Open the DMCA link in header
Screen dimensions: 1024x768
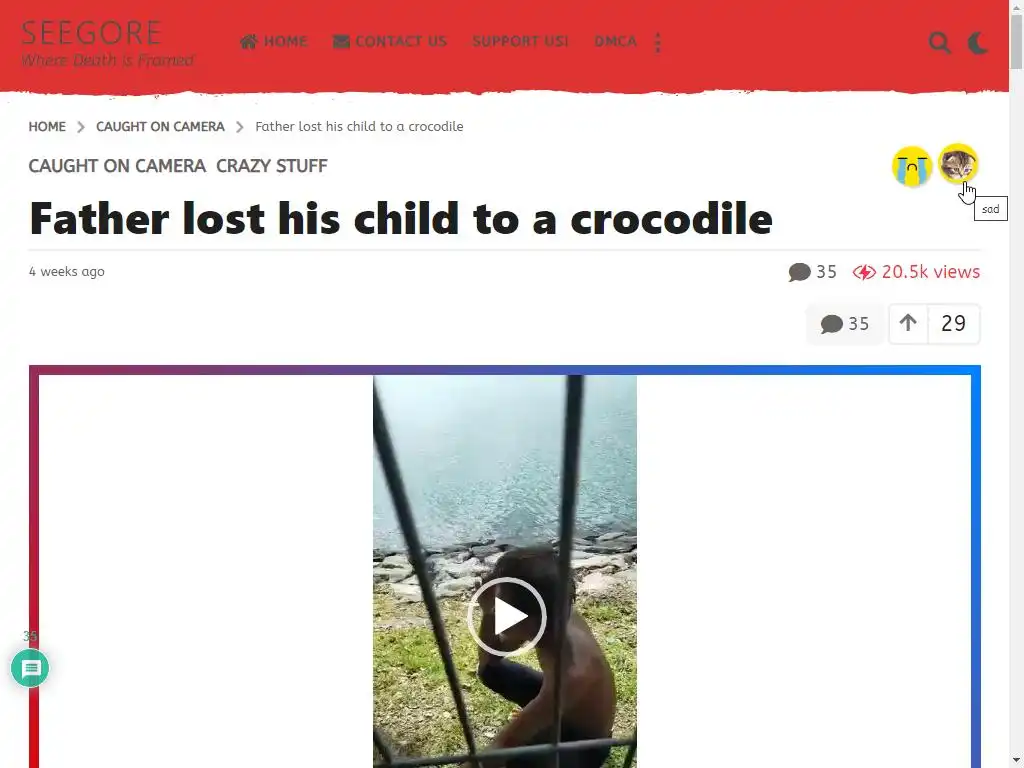coord(615,42)
